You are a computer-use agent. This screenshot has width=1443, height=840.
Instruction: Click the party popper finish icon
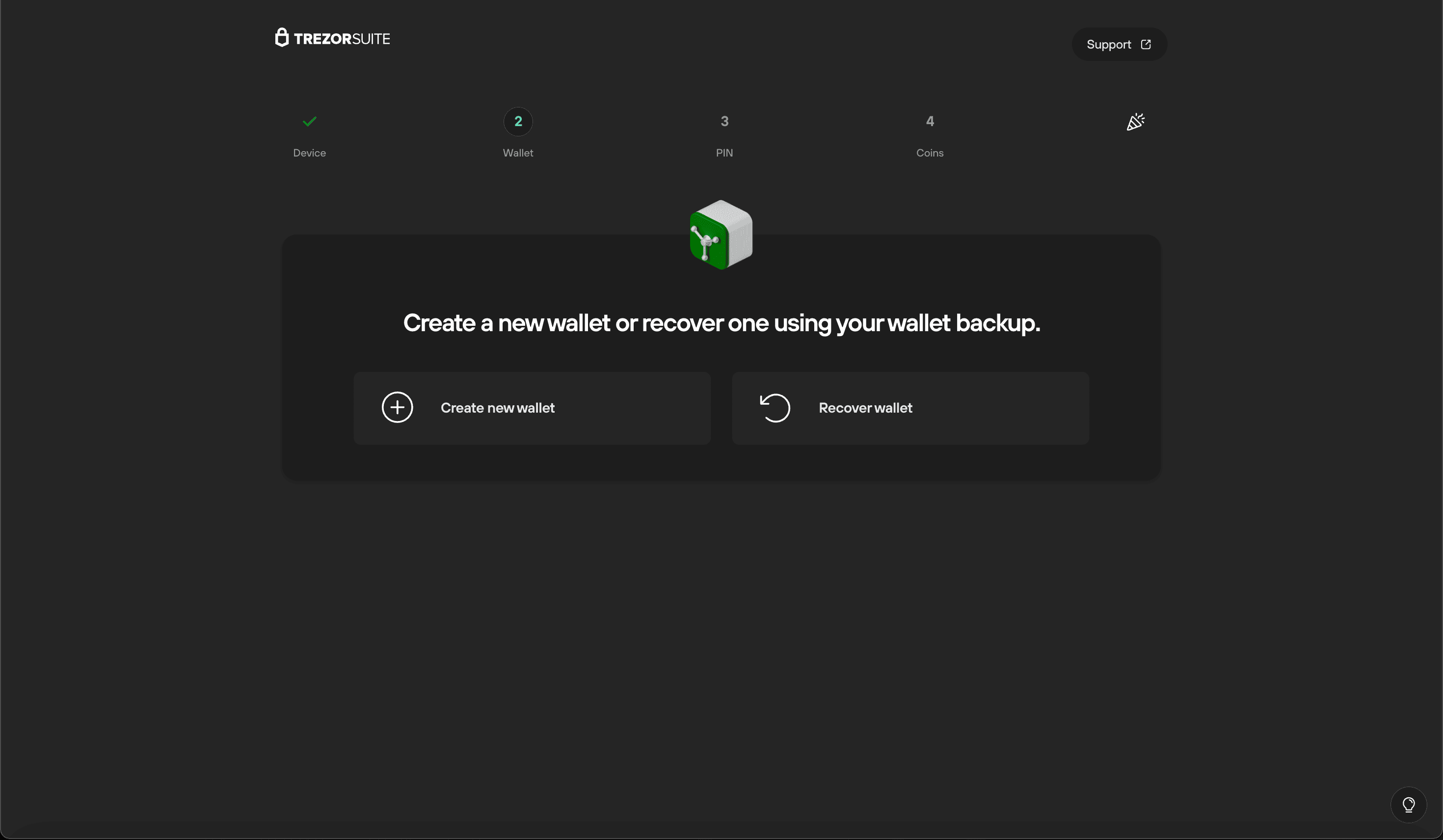coord(1135,121)
